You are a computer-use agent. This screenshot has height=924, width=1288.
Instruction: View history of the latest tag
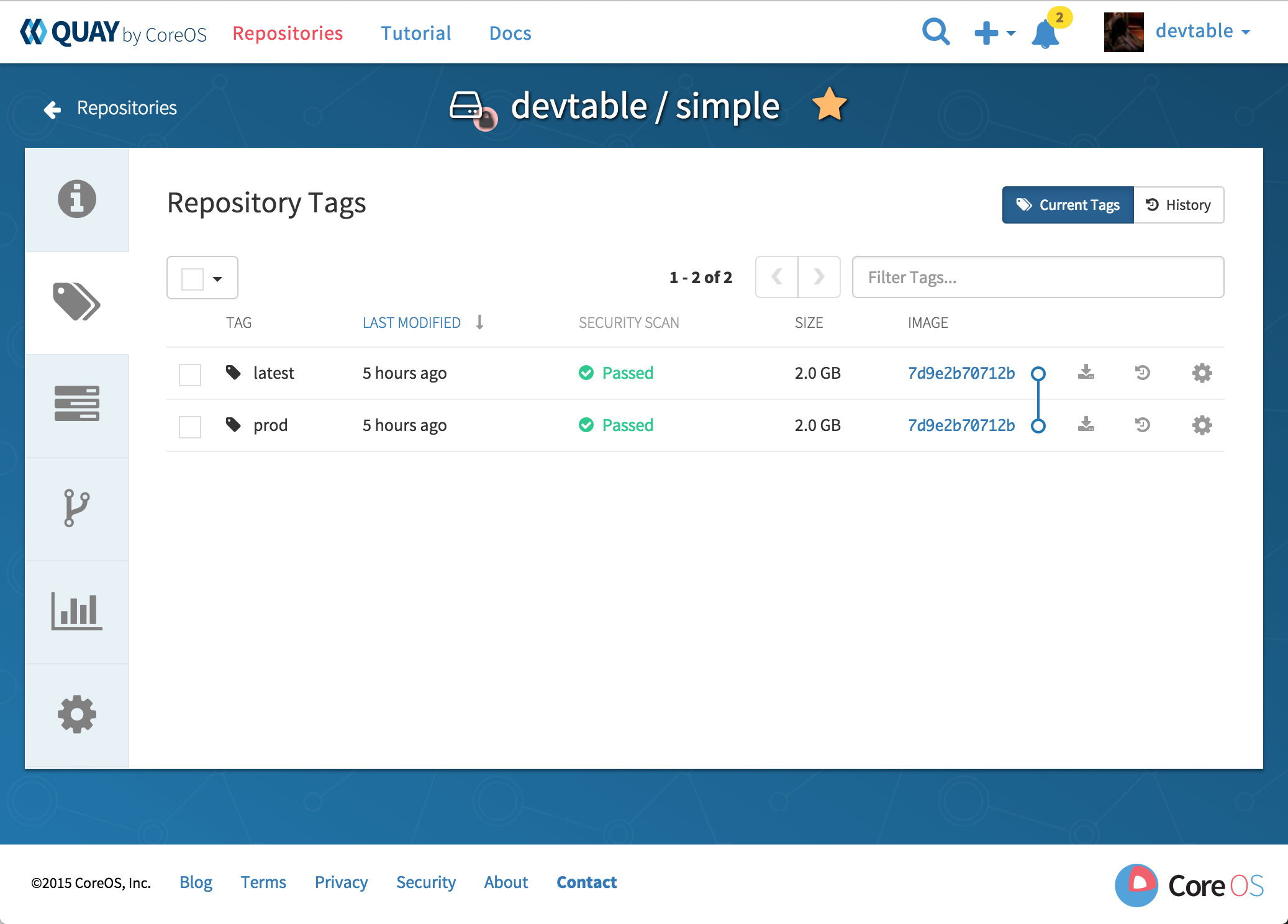pos(1143,373)
